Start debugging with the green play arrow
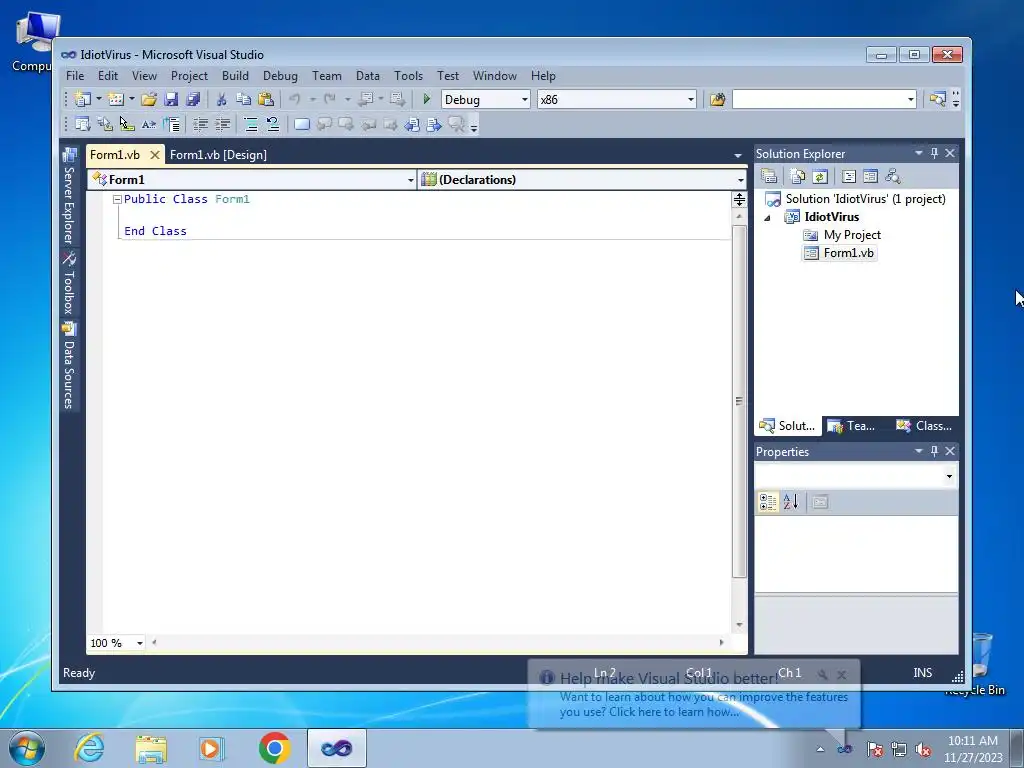1024x768 pixels. (426, 99)
